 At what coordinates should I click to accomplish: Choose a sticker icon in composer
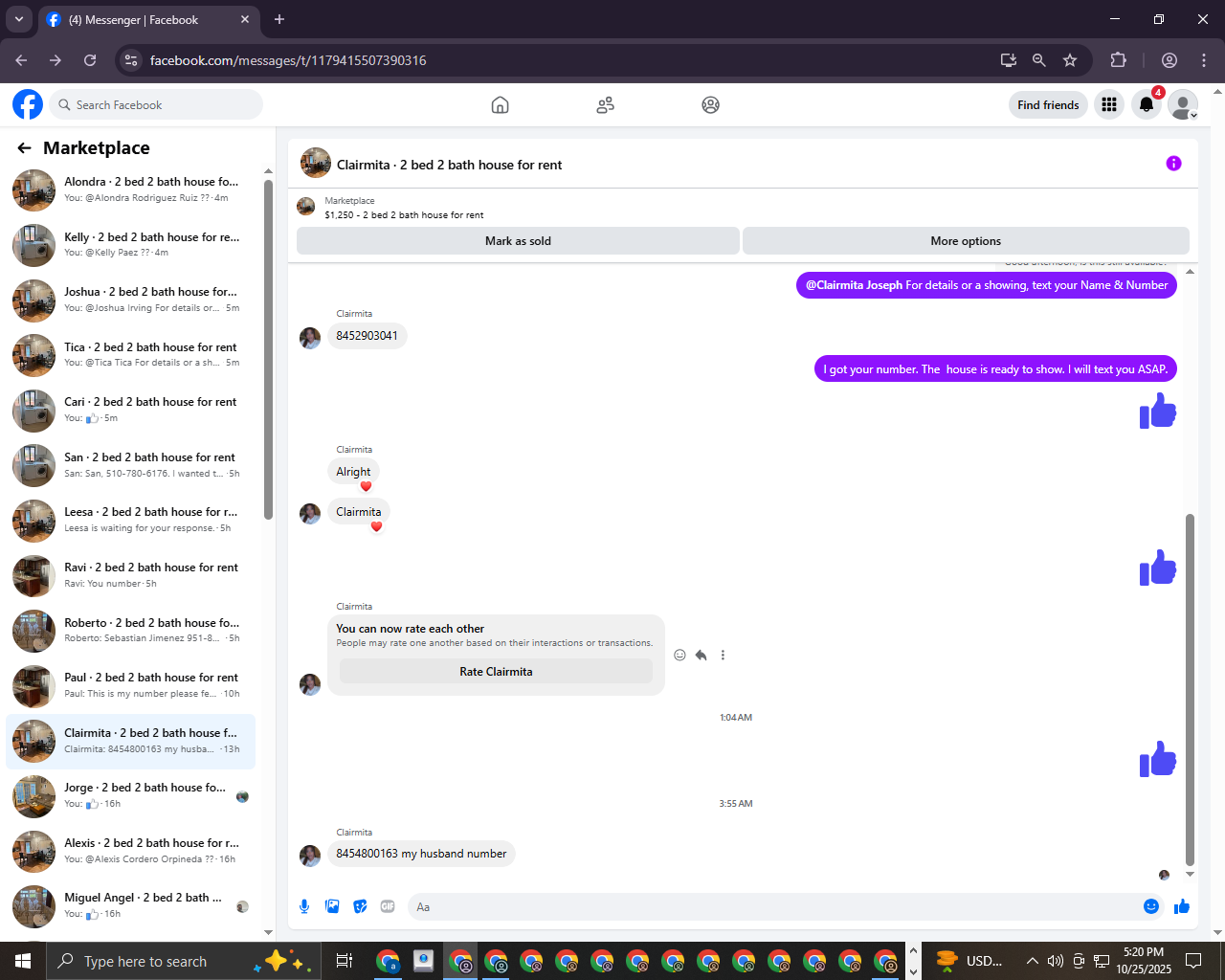point(360,906)
